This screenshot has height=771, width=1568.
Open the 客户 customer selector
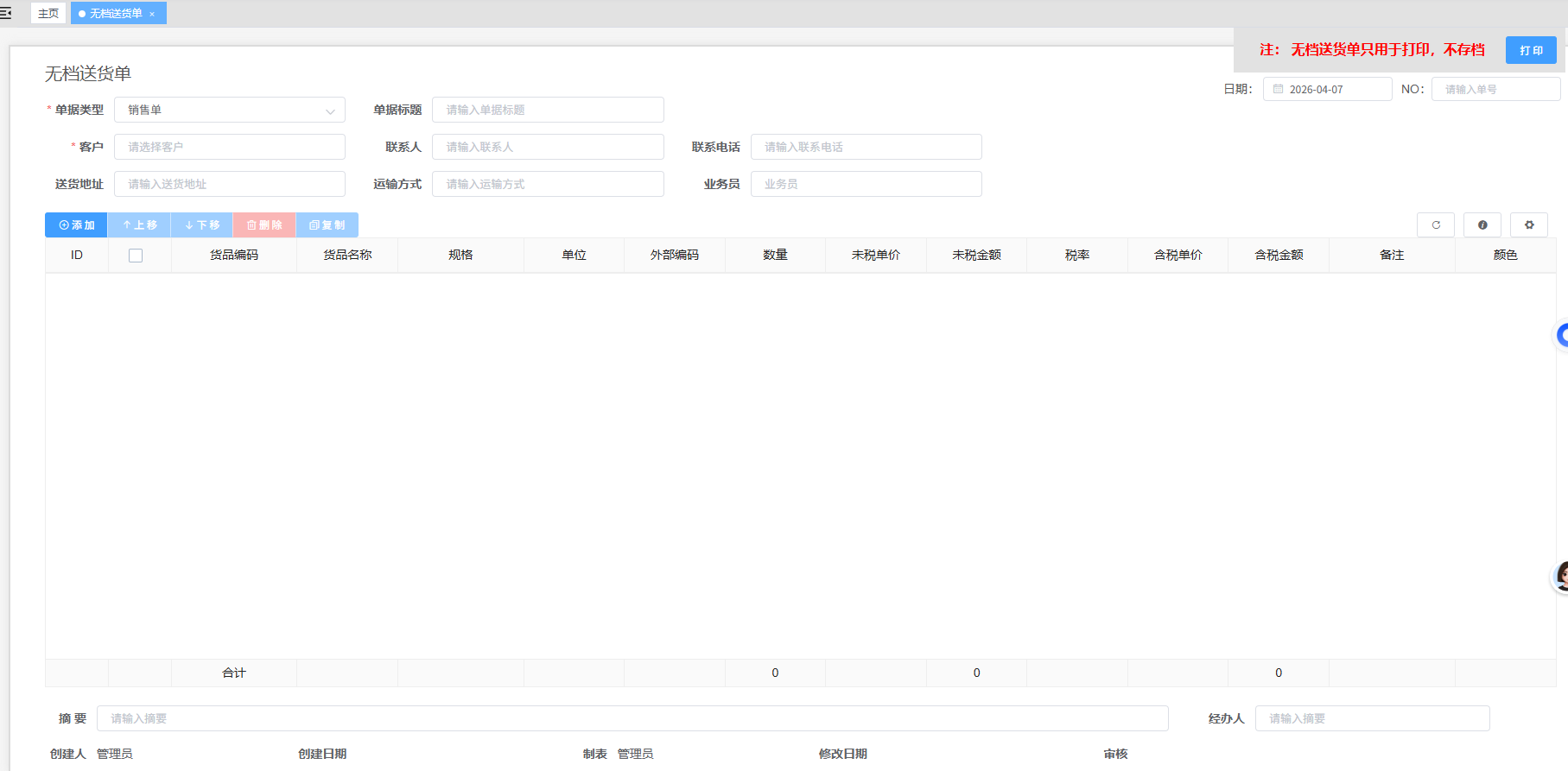click(x=229, y=147)
